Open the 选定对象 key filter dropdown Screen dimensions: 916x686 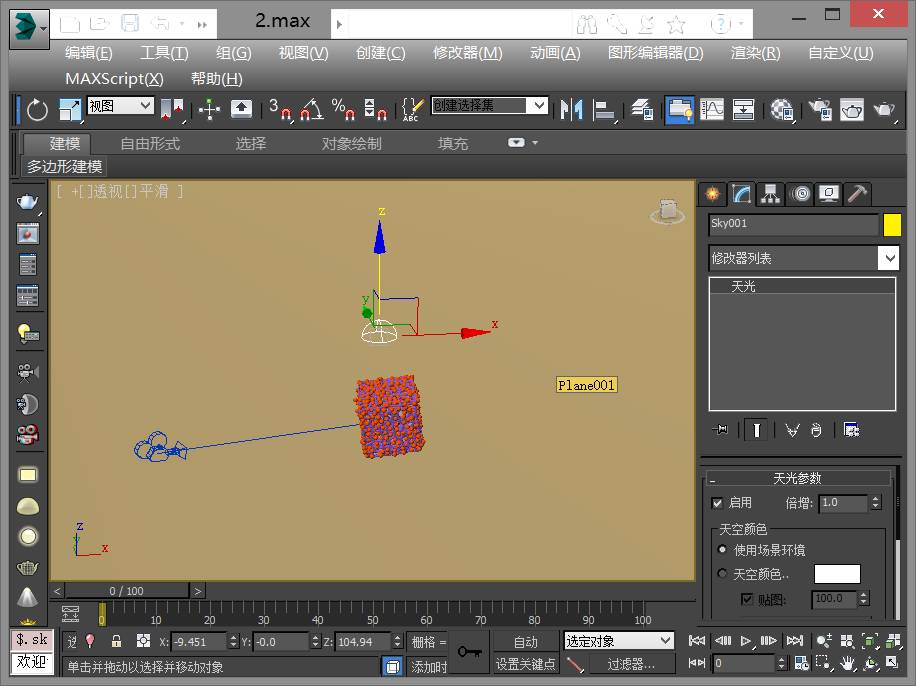click(619, 641)
